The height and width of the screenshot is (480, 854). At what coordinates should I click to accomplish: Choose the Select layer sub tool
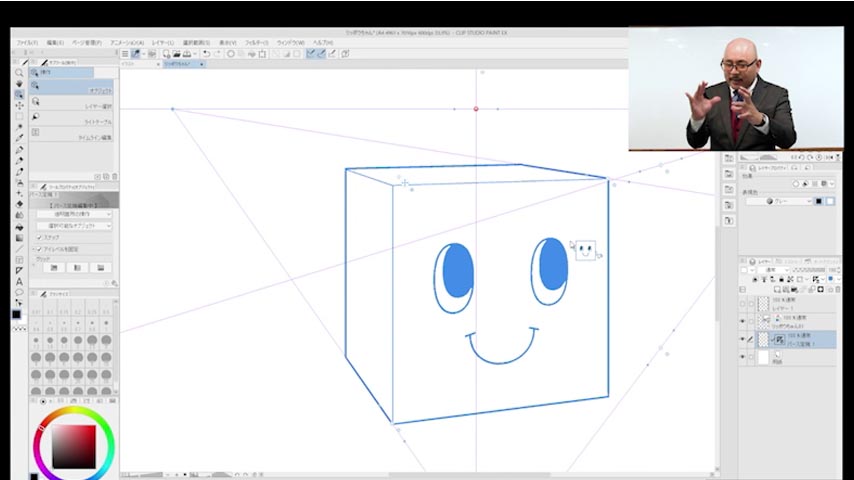pyautogui.click(x=71, y=102)
